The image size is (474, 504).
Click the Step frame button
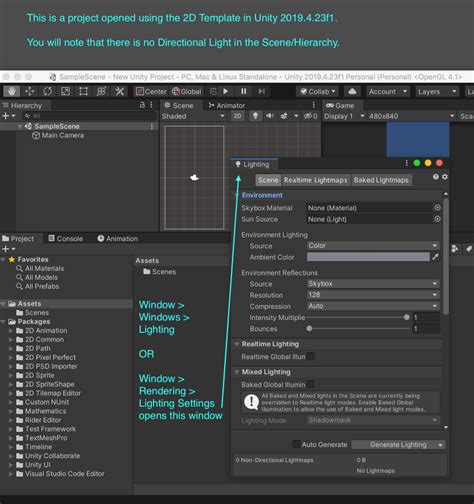pos(262,91)
